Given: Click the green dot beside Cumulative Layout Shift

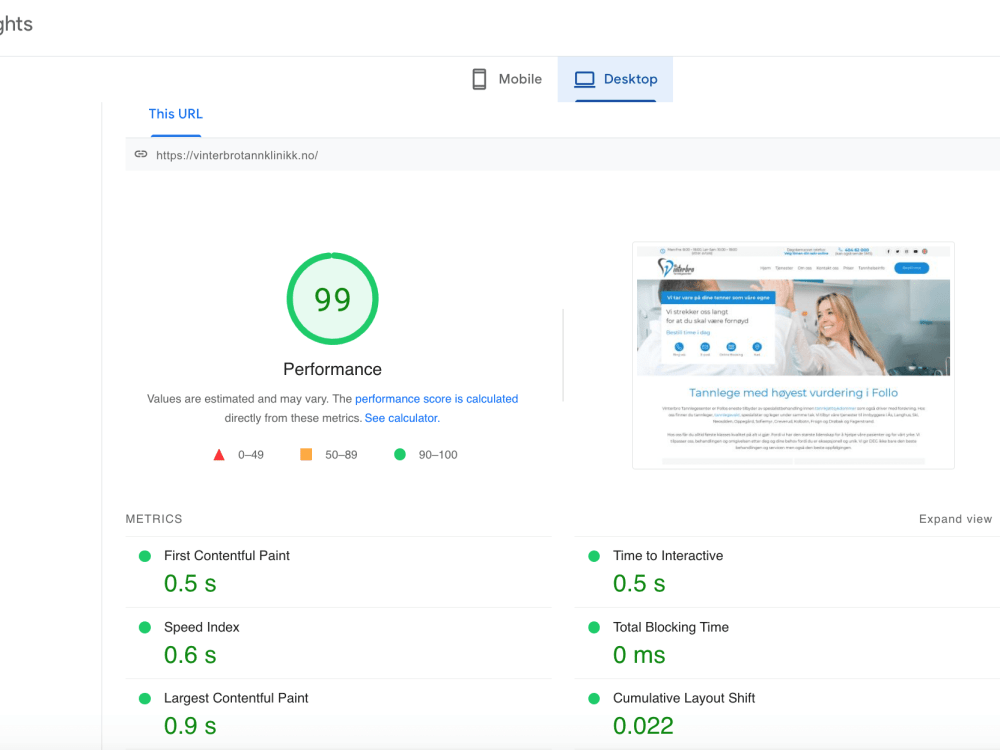Looking at the screenshot, I should pyautogui.click(x=594, y=698).
